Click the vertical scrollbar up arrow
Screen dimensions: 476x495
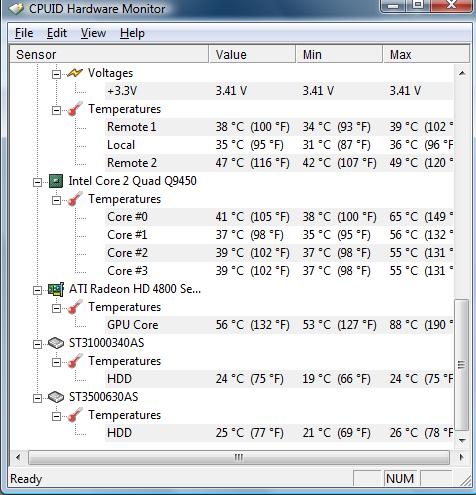[462, 73]
